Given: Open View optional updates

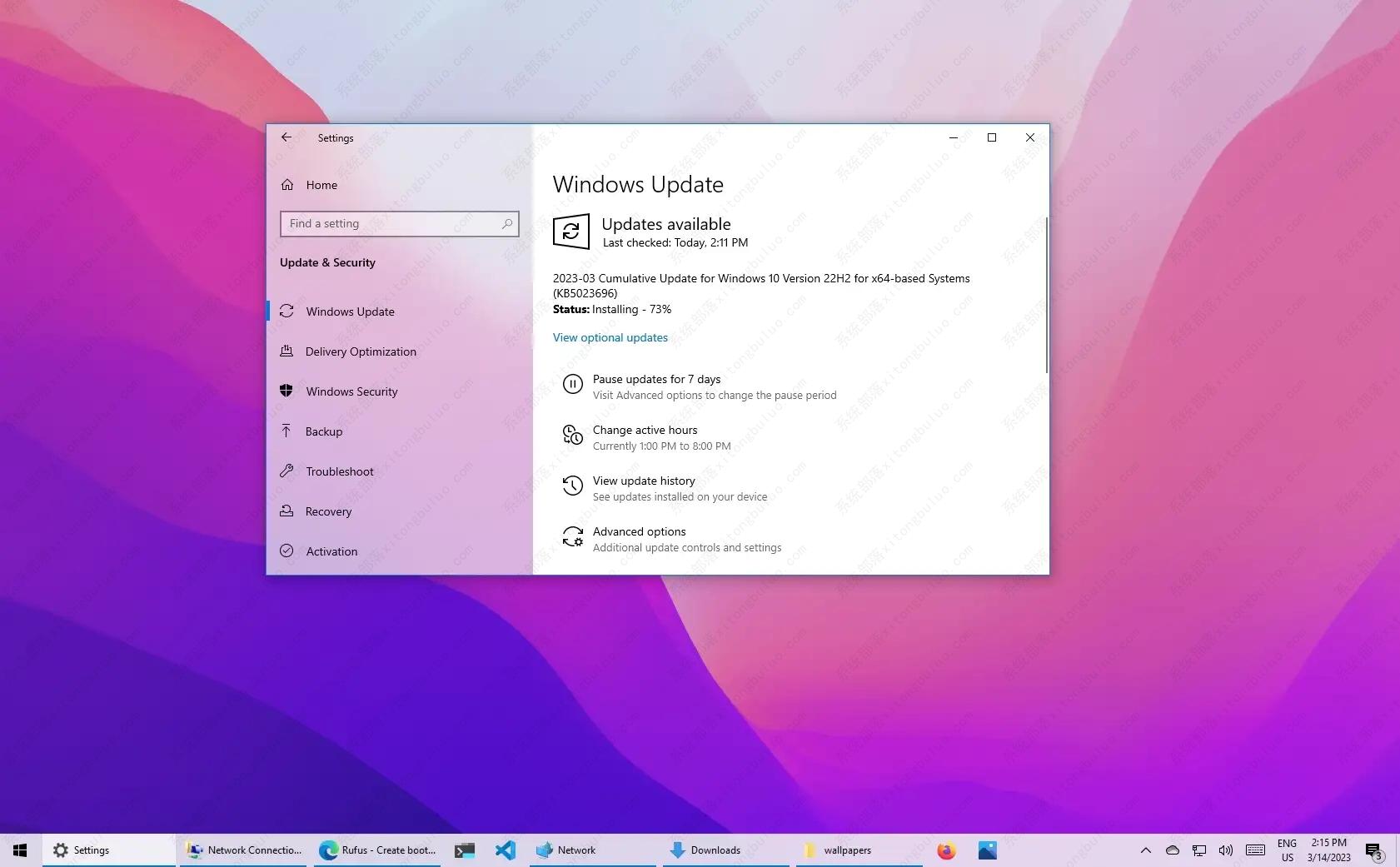Looking at the screenshot, I should tap(610, 337).
